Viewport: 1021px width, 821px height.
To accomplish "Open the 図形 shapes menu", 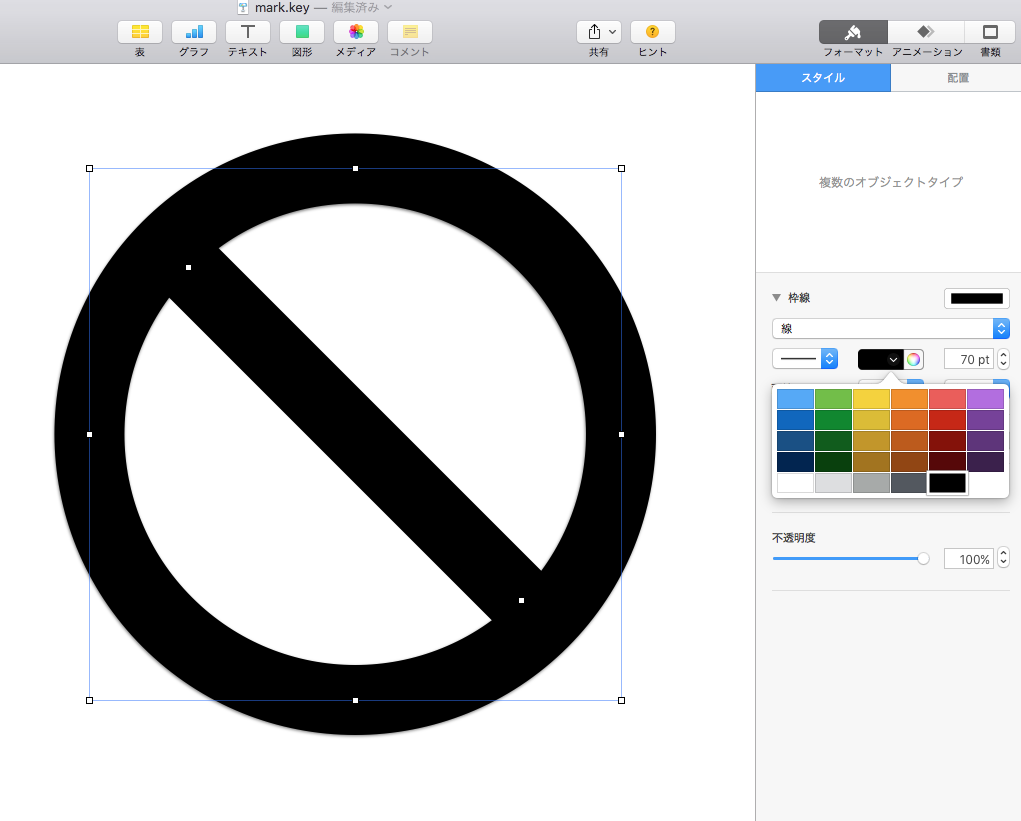I will tap(302, 32).
